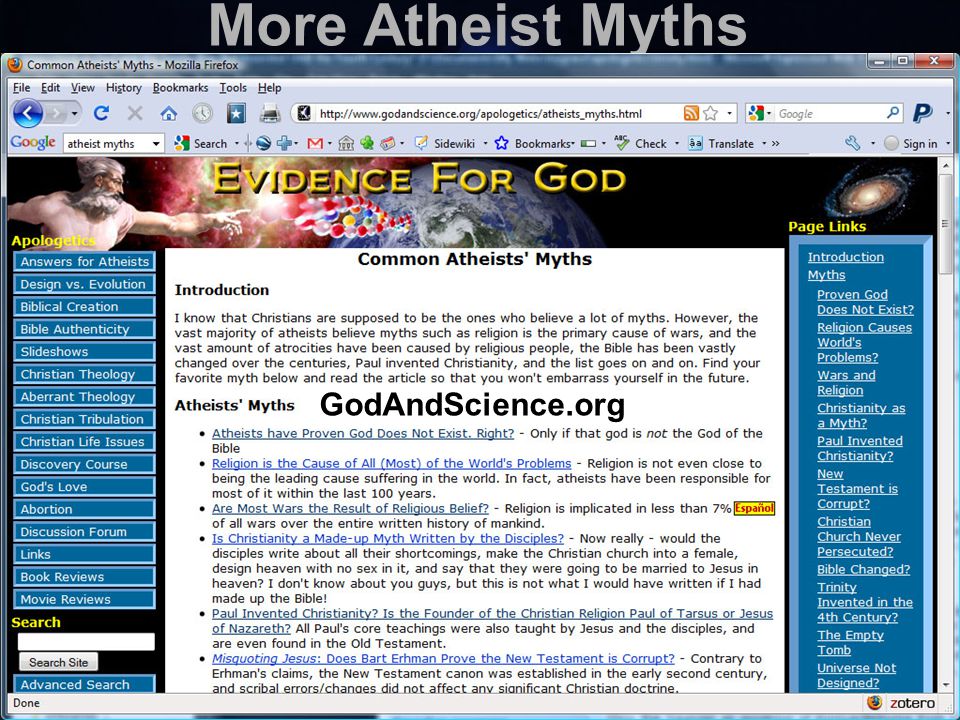Open 'Are Most Wars the Result of Religious Belief?'
960x720 pixels.
coord(350,508)
